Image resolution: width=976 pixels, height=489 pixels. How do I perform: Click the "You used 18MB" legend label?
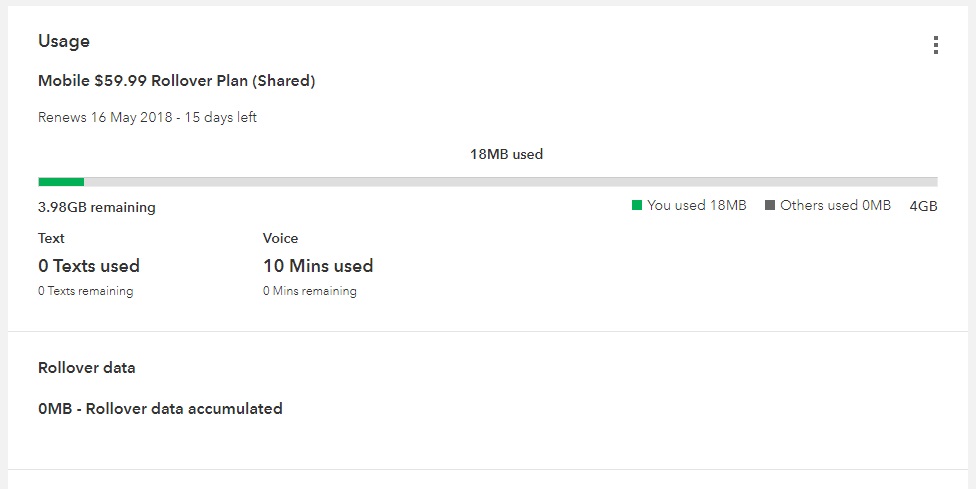click(696, 205)
